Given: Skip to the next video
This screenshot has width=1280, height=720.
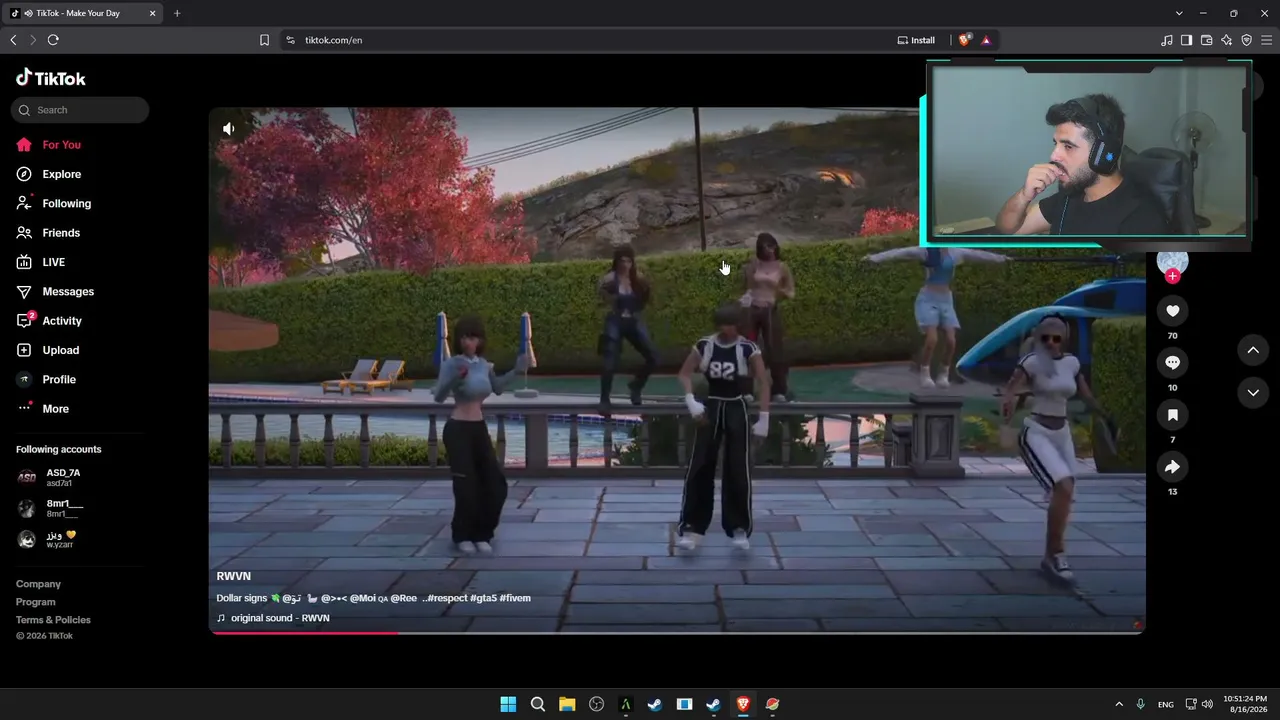Looking at the screenshot, I should pyautogui.click(x=1253, y=393).
